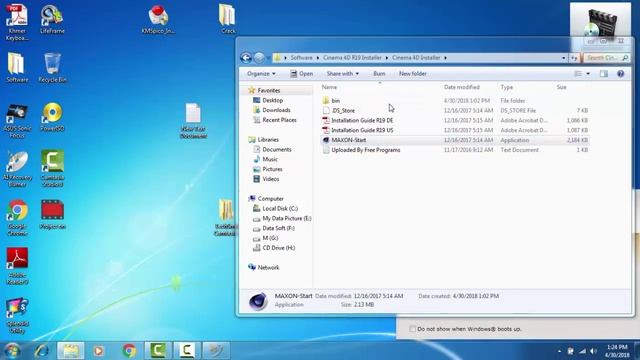
Task: Open the Software folder on the desktop
Action: pos(17,68)
